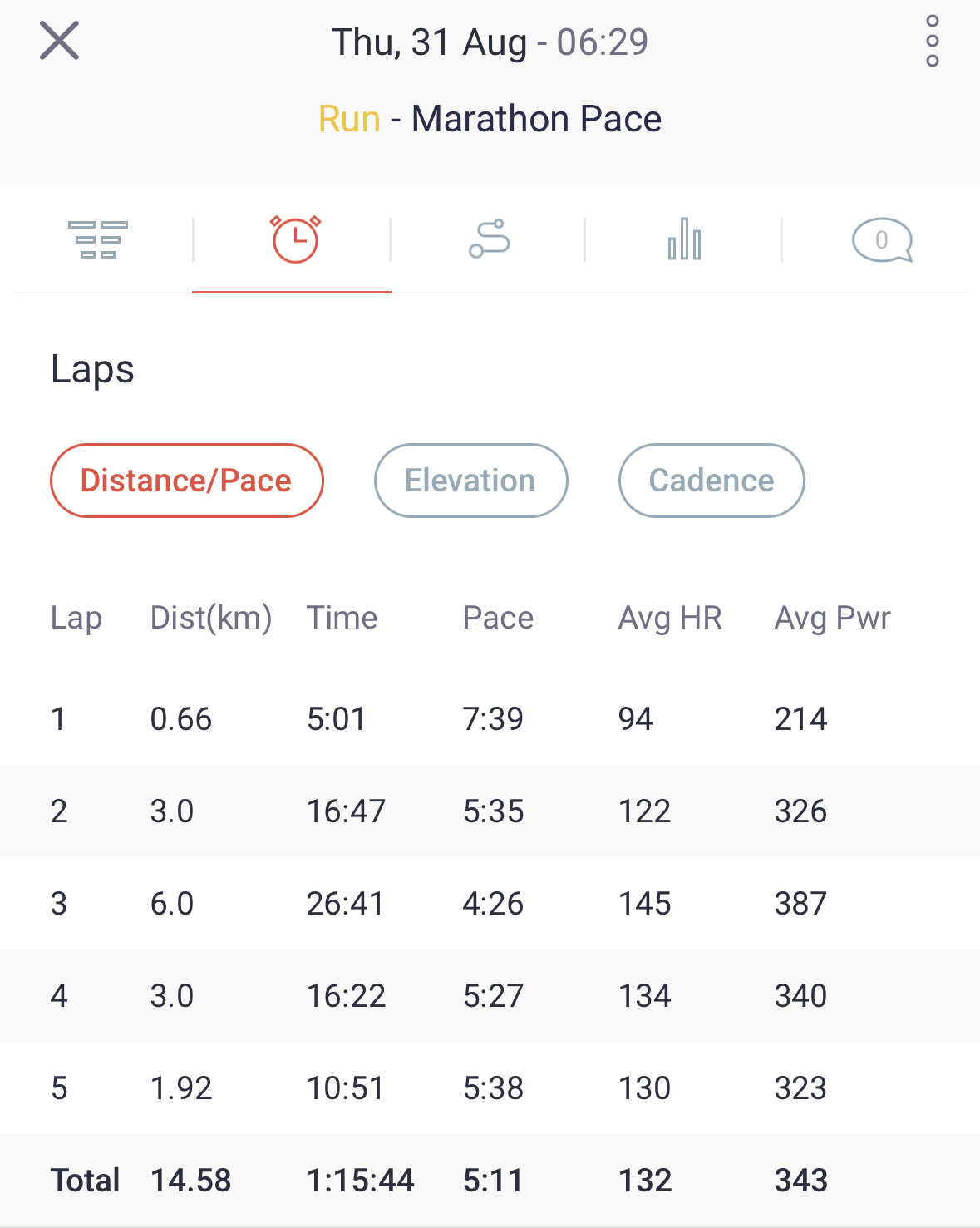This screenshot has width=980, height=1228.
Task: Select the alarm clock laps tab
Action: pyautogui.click(x=295, y=239)
